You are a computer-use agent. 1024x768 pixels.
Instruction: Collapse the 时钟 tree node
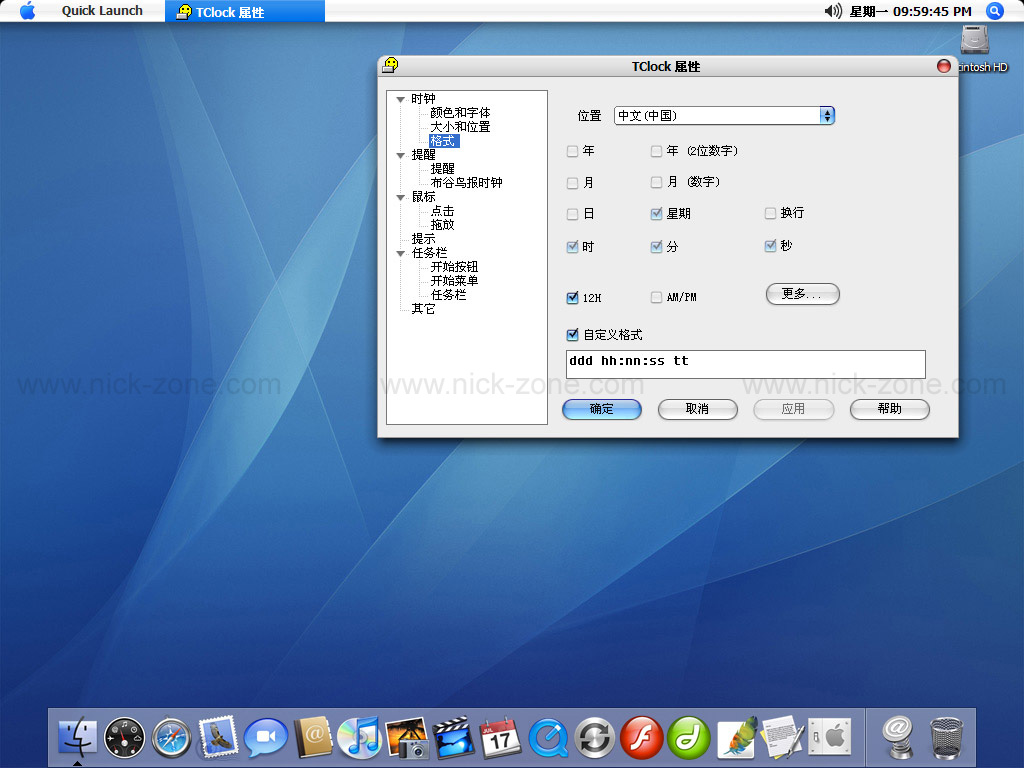(400, 100)
